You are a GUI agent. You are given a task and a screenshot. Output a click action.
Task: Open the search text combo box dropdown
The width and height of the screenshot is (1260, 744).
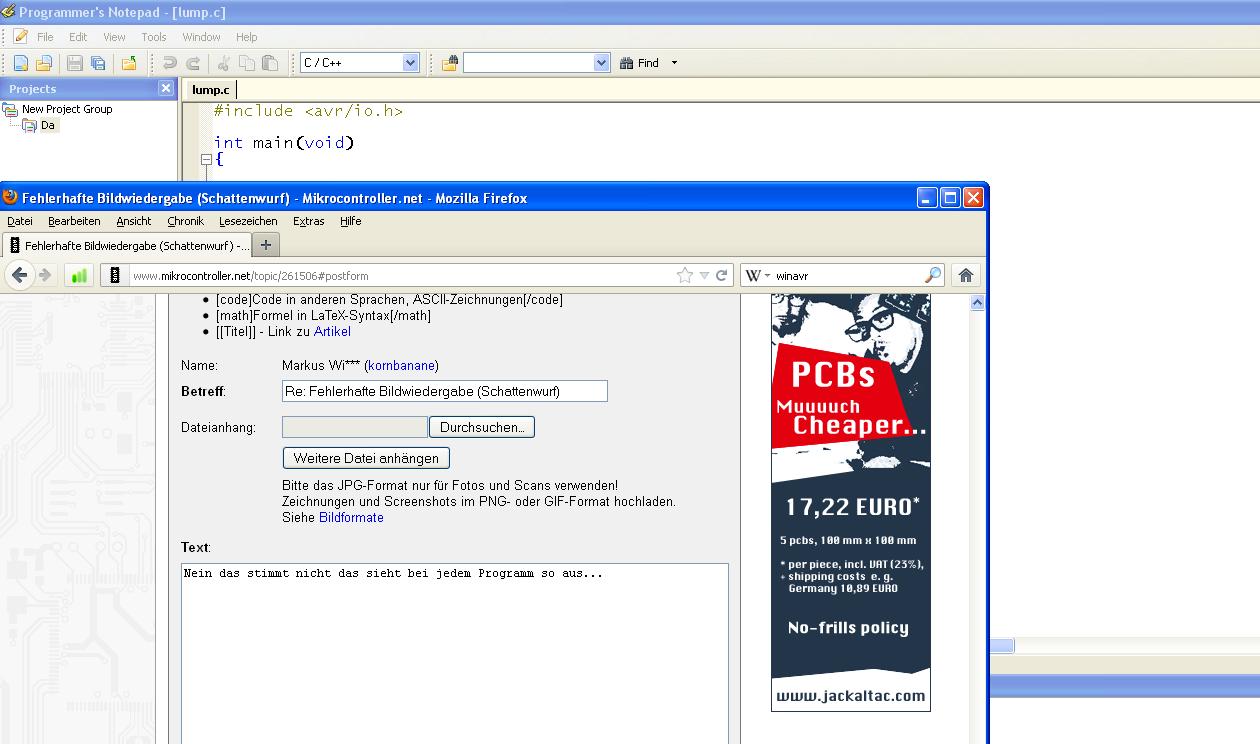pyautogui.click(x=601, y=63)
